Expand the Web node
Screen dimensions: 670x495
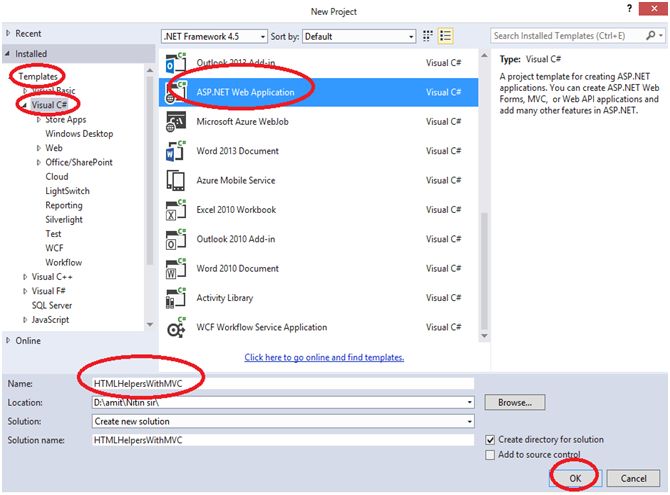click(x=38, y=148)
